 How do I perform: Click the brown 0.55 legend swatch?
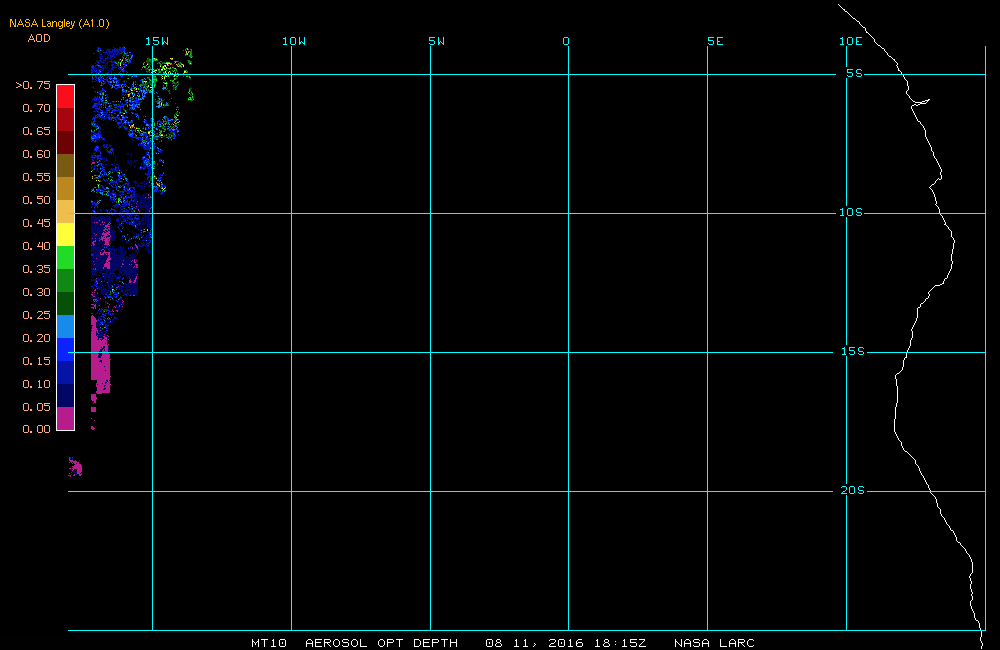(x=66, y=165)
